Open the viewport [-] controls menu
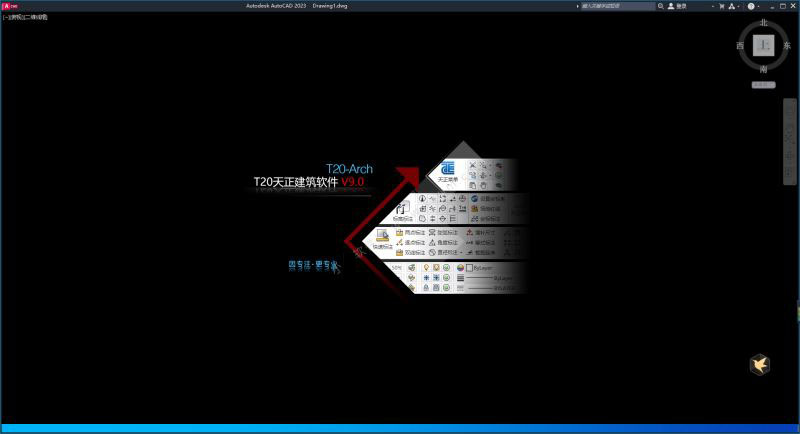This screenshot has height=434, width=800. tap(6, 17)
